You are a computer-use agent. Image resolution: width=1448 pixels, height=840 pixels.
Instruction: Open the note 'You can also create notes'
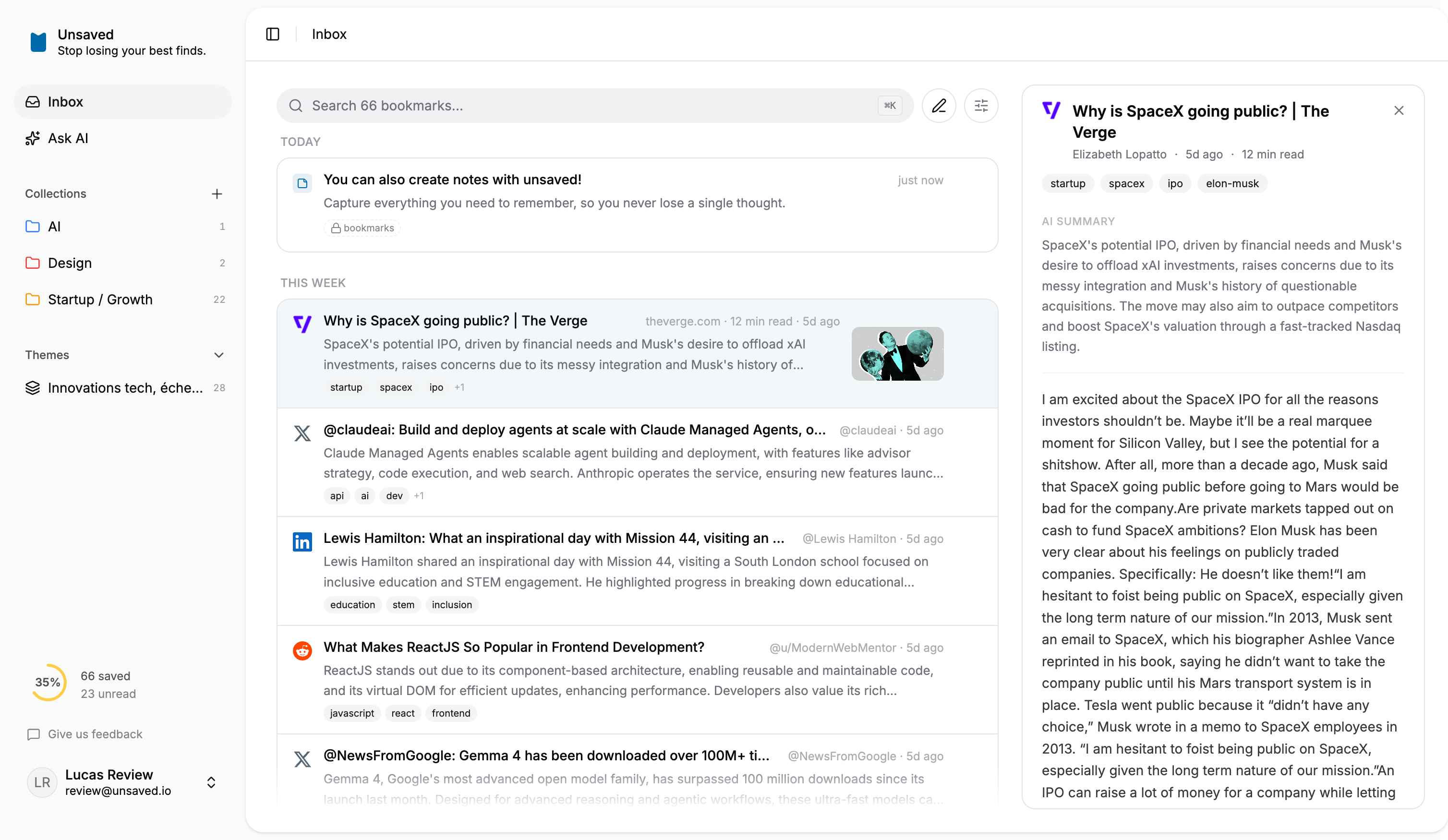[637, 205]
